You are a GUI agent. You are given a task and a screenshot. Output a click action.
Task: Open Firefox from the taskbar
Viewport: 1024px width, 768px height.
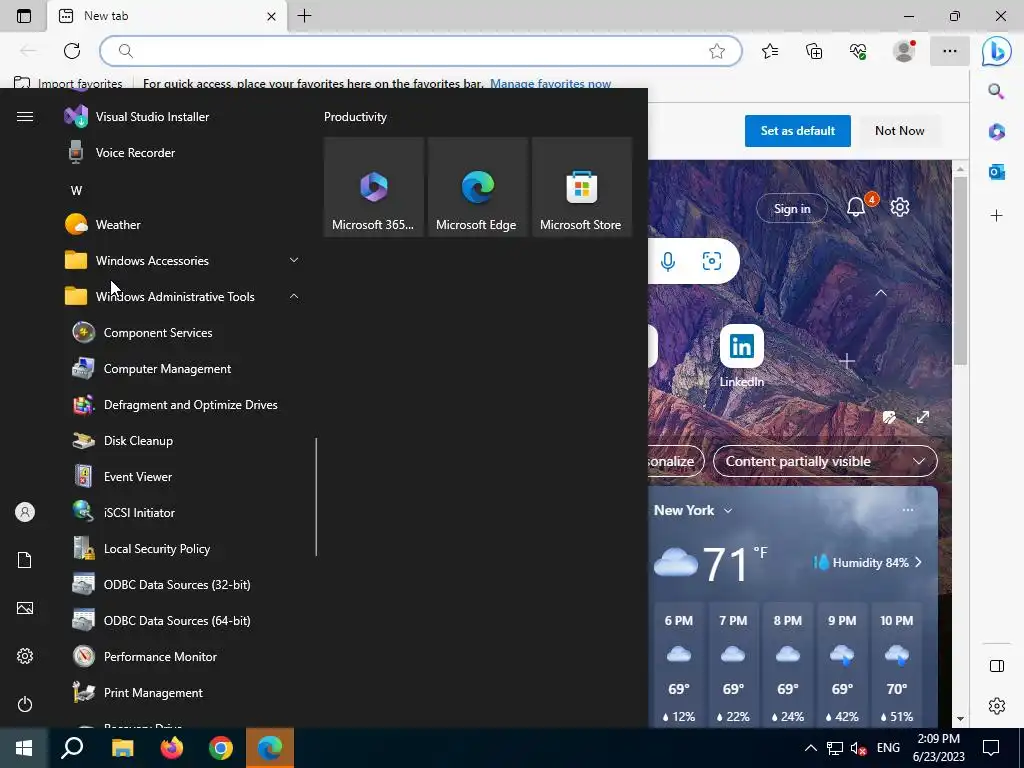click(x=172, y=748)
